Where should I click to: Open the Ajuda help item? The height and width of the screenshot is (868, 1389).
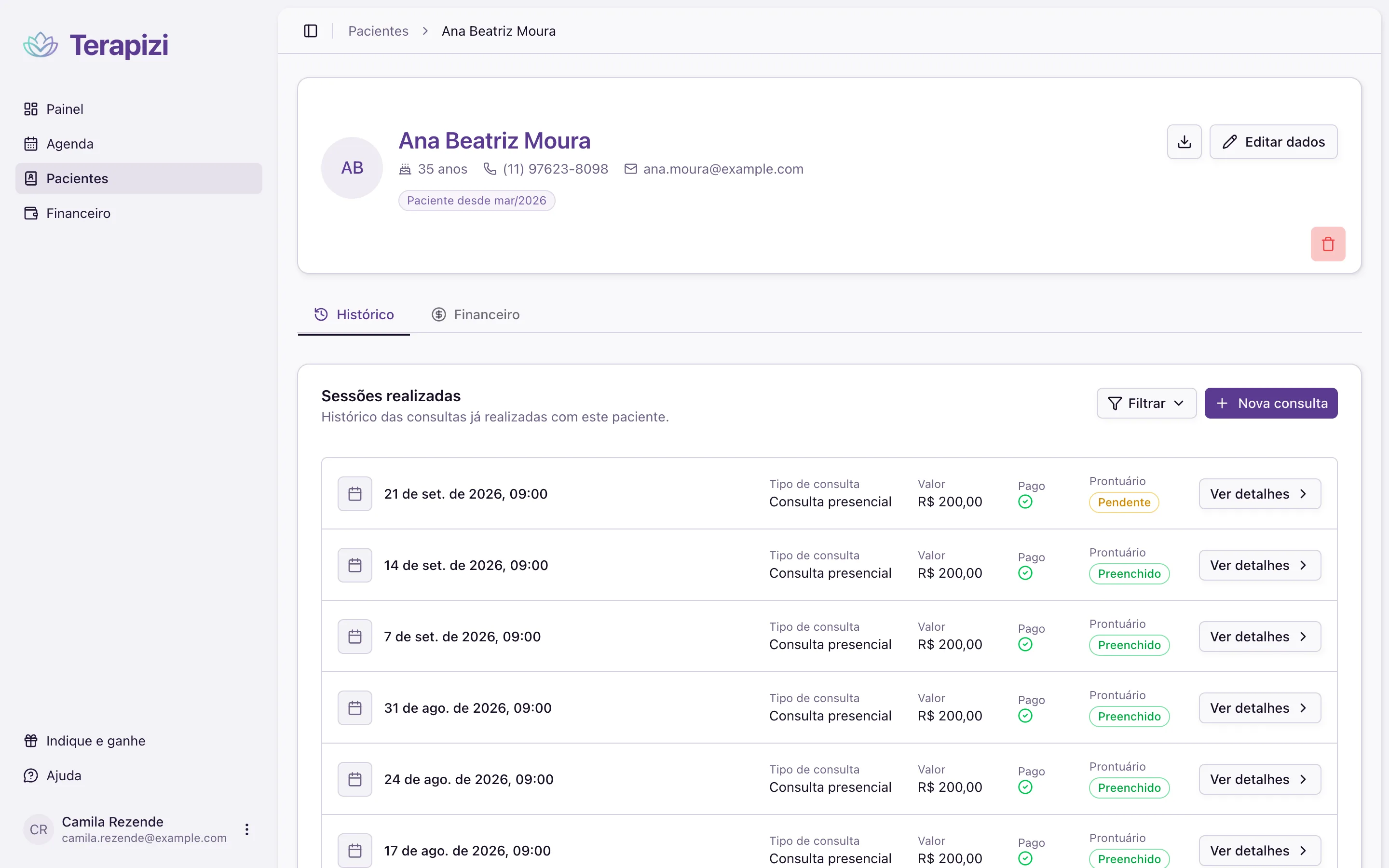pyautogui.click(x=139, y=775)
